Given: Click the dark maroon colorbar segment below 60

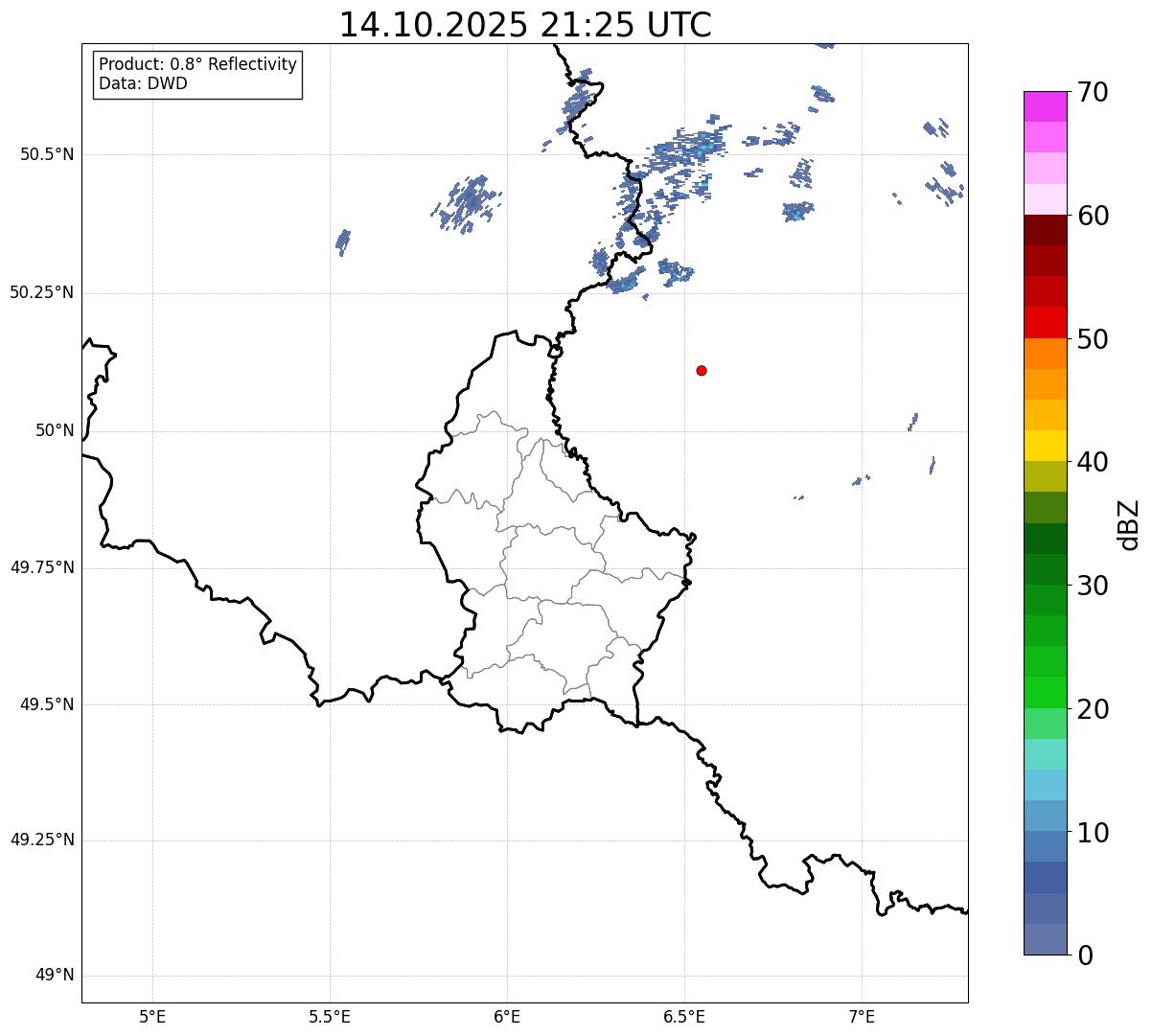Looking at the screenshot, I should point(1045,230).
